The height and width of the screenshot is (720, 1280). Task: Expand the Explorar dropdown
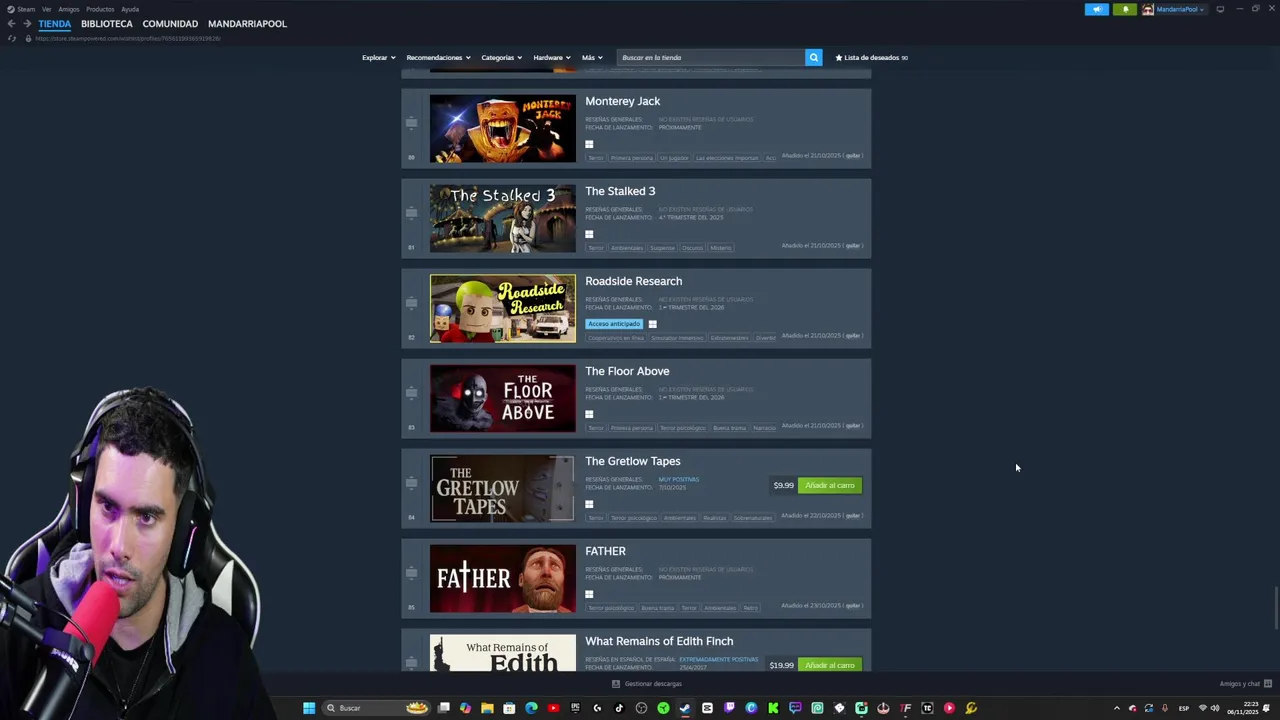[378, 58]
